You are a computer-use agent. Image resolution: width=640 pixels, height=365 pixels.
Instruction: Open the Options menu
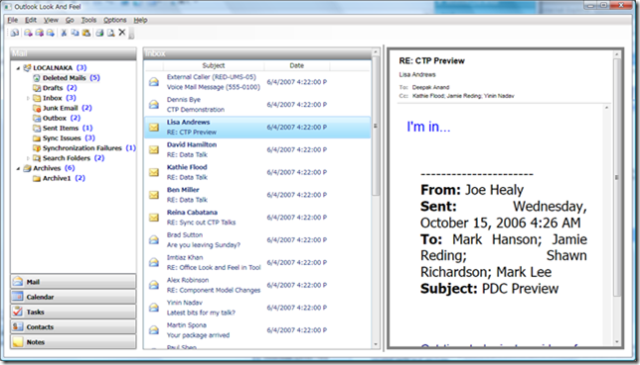pyautogui.click(x=115, y=20)
